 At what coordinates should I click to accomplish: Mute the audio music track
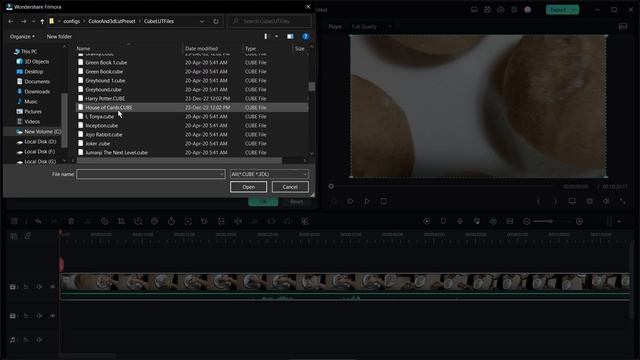point(39,340)
